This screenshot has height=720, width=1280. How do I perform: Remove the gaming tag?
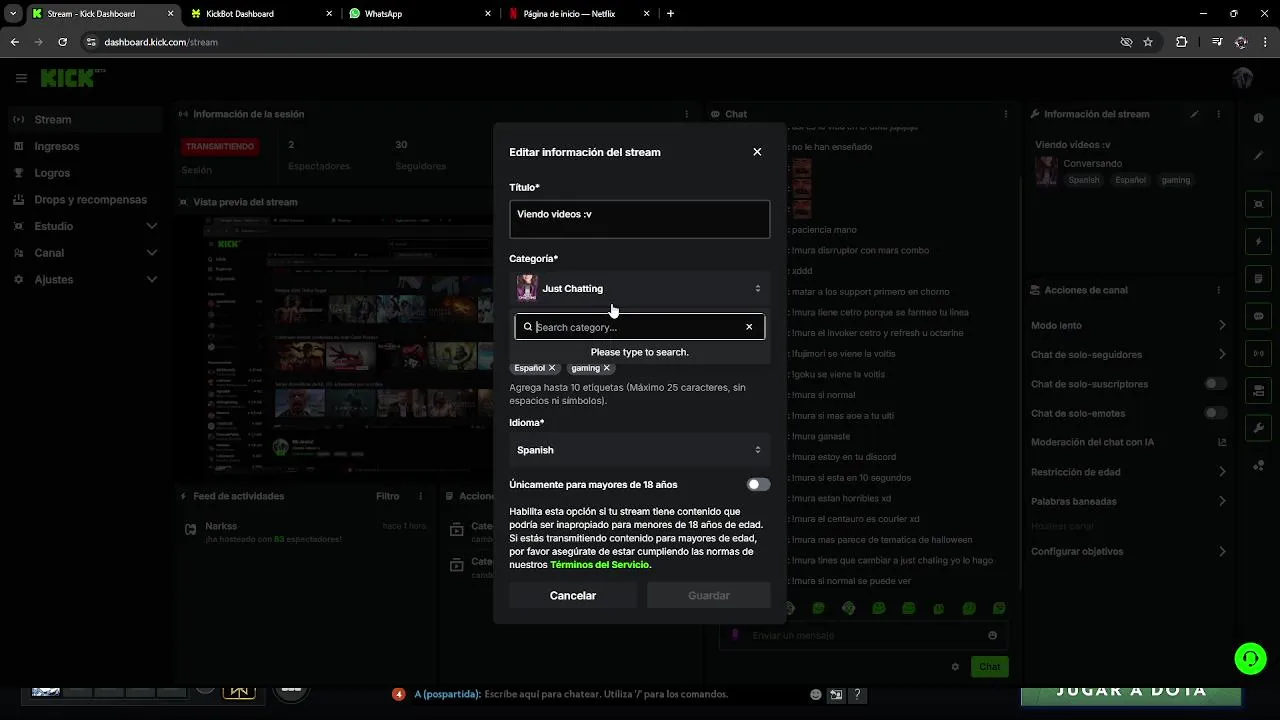click(x=606, y=368)
